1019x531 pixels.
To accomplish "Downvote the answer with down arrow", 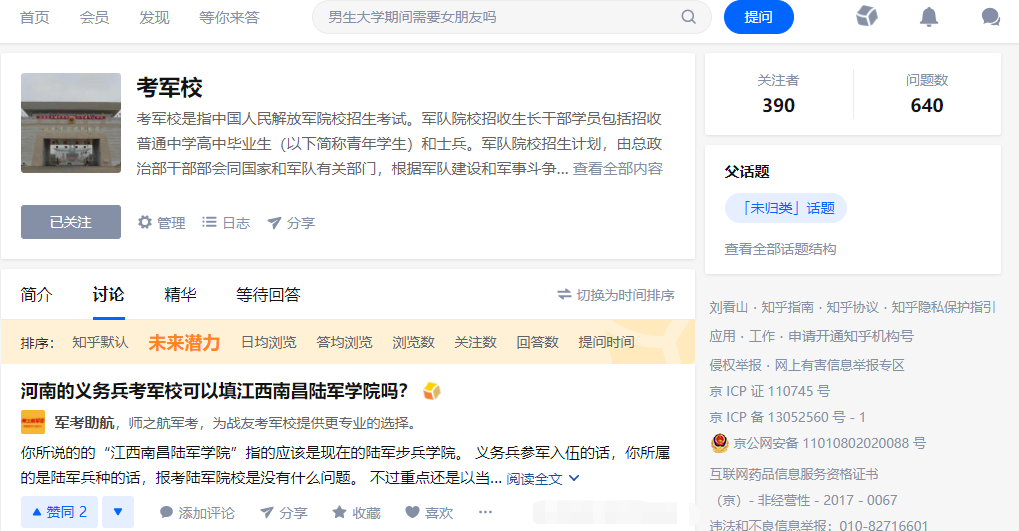I will 118,512.
